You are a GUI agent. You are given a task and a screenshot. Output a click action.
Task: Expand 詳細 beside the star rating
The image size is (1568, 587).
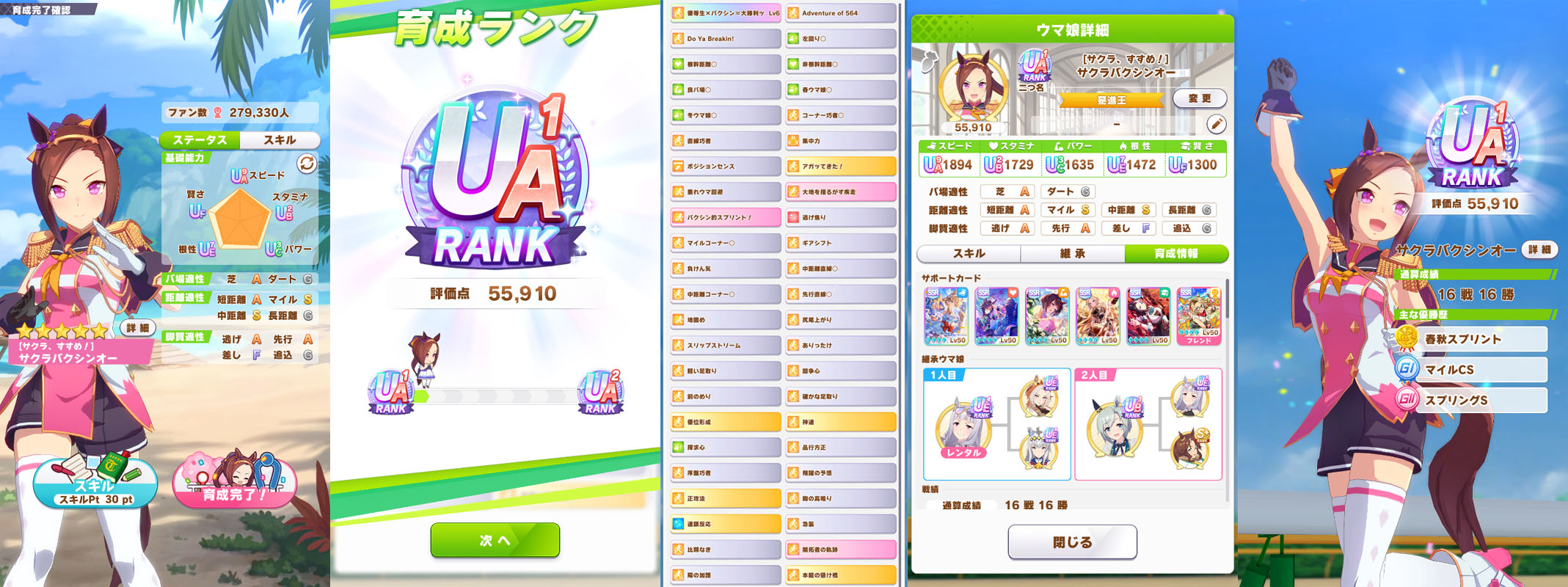(x=137, y=328)
